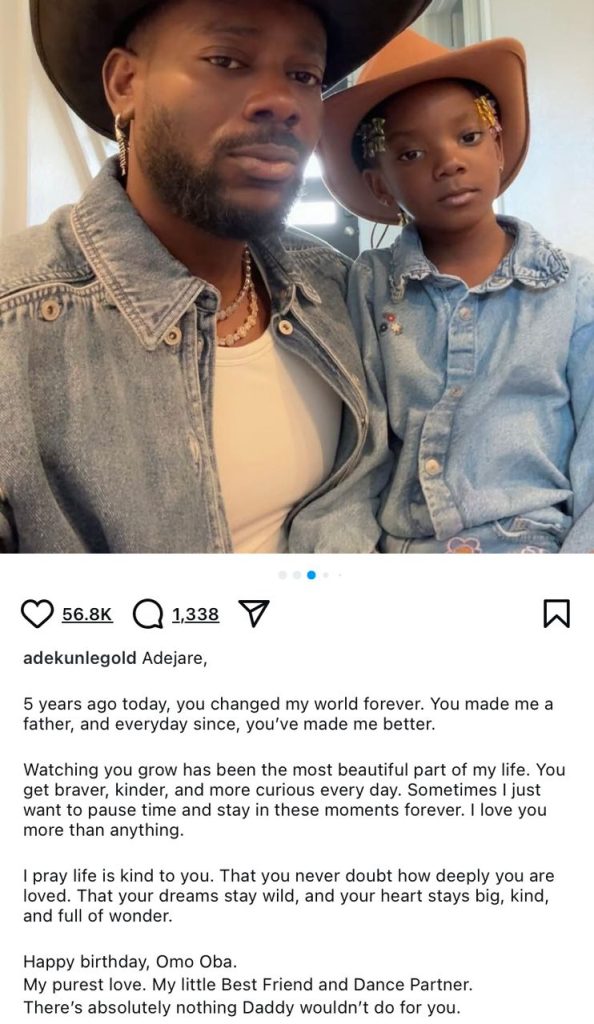Select the "There's absolutely nothing Daddy" line
Viewport: 594px width, 1024px height.
(242, 1007)
